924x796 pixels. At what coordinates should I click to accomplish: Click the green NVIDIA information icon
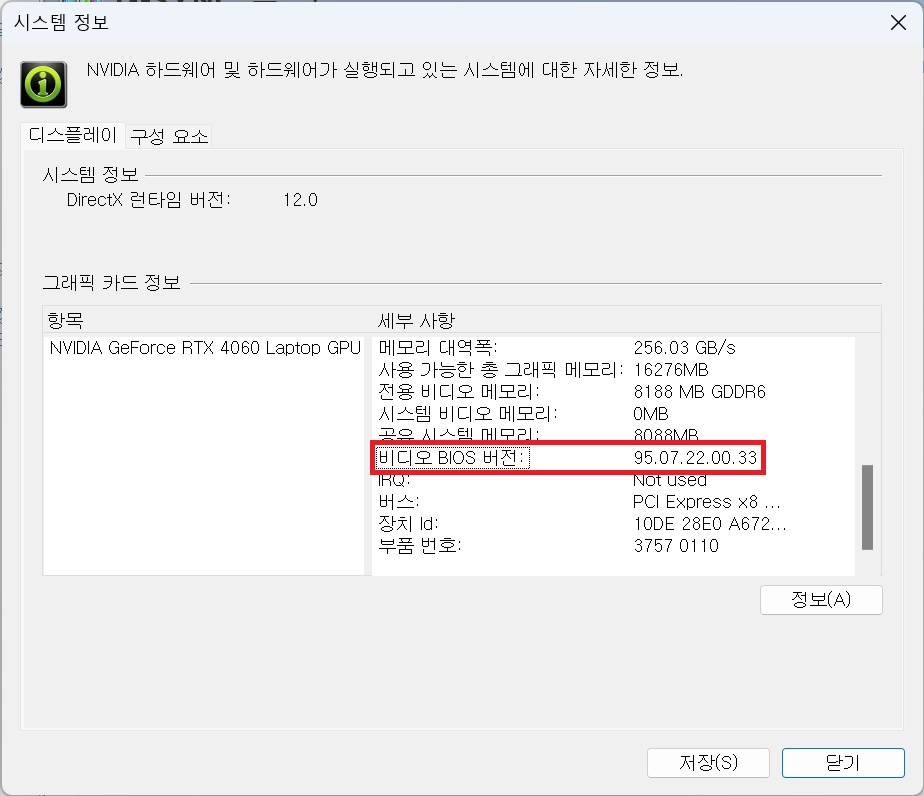tap(44, 84)
